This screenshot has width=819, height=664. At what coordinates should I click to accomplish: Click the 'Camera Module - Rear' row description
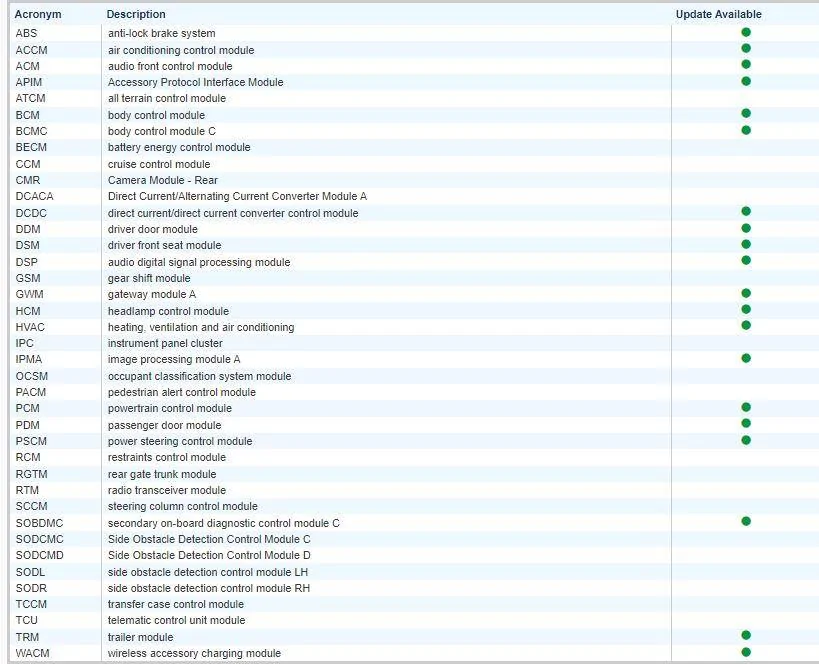(162, 180)
